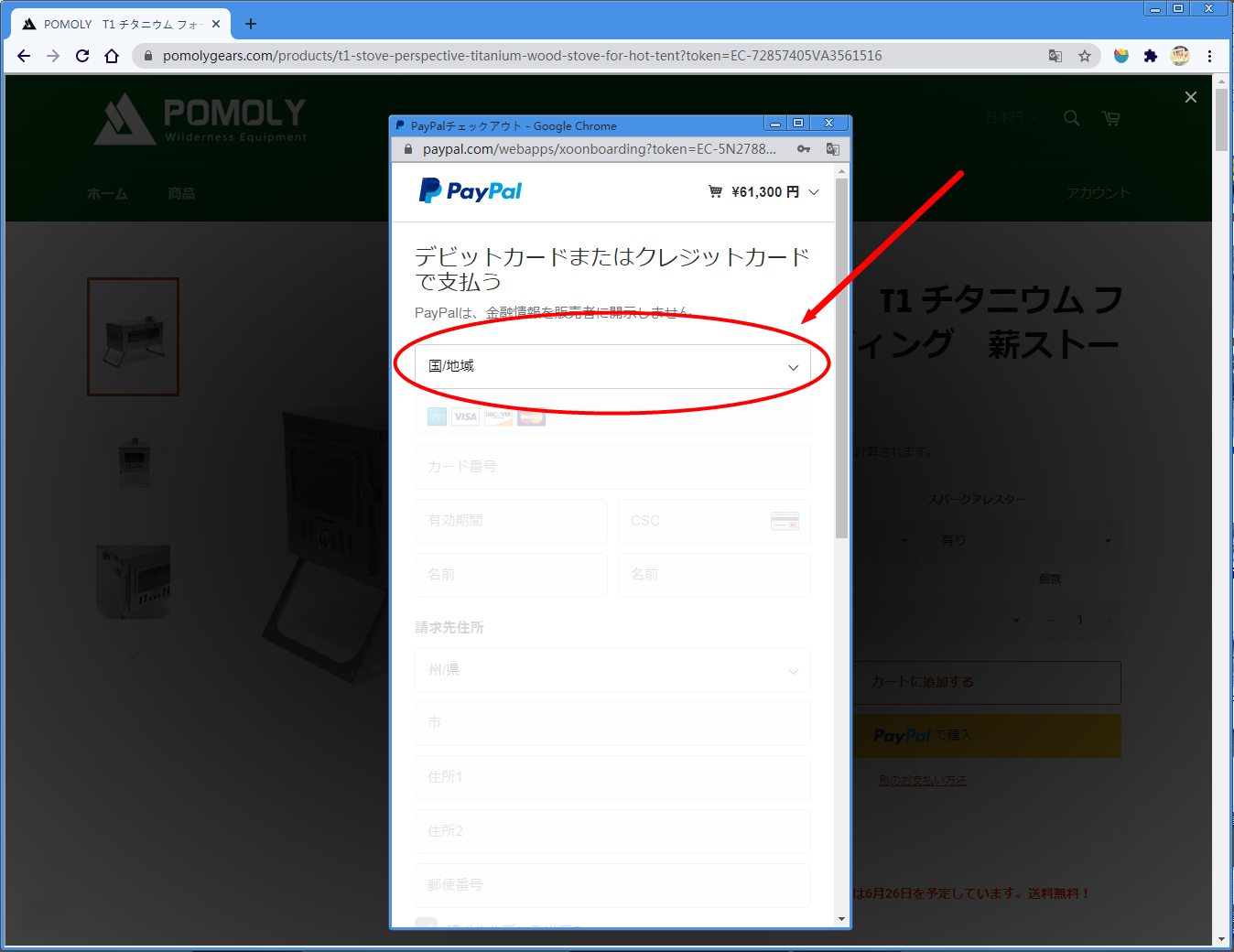
Task: Open the 日本円 currency dropdown
Action: tap(1011, 118)
